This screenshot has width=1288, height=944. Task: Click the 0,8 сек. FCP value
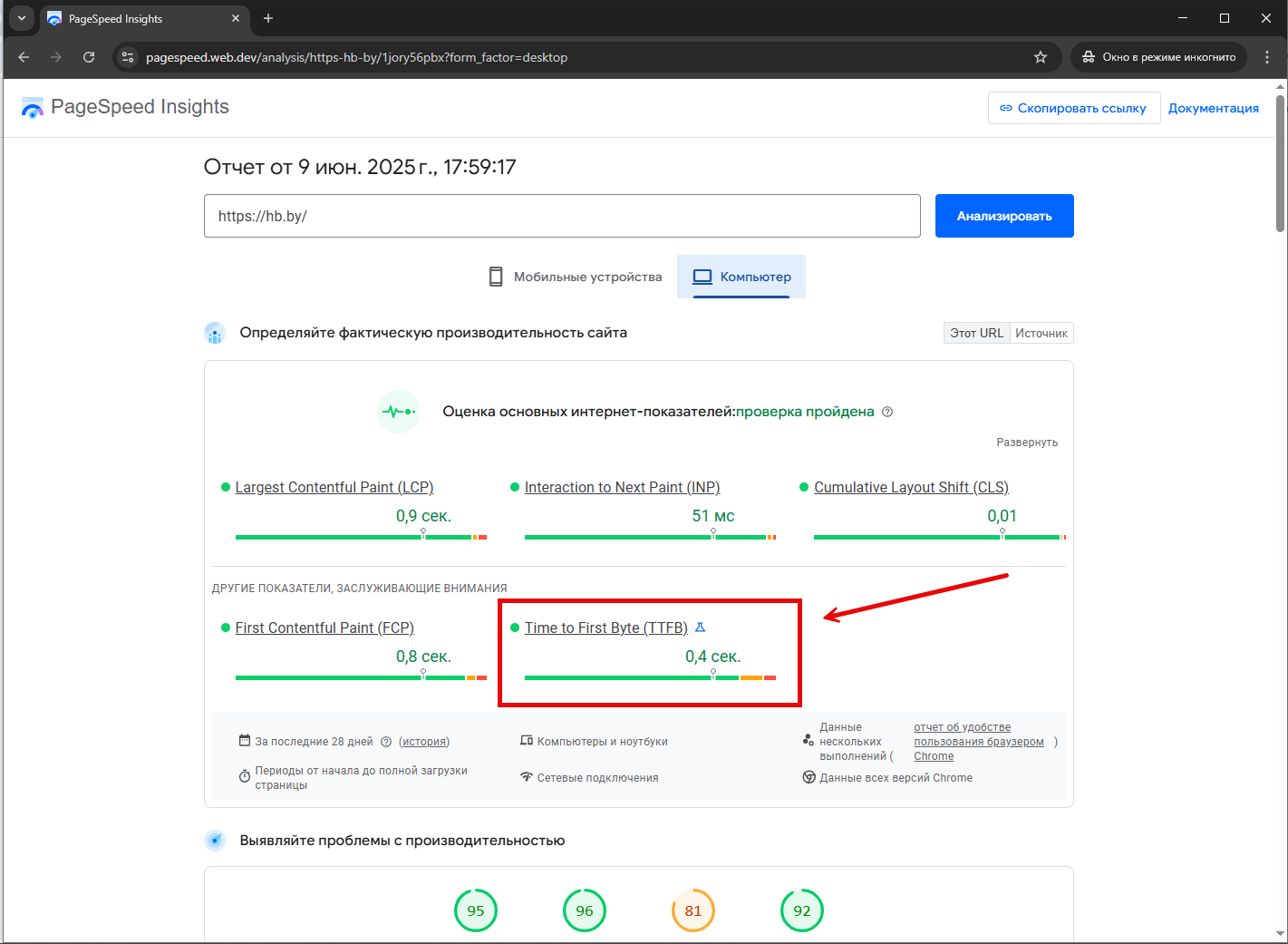click(x=423, y=657)
